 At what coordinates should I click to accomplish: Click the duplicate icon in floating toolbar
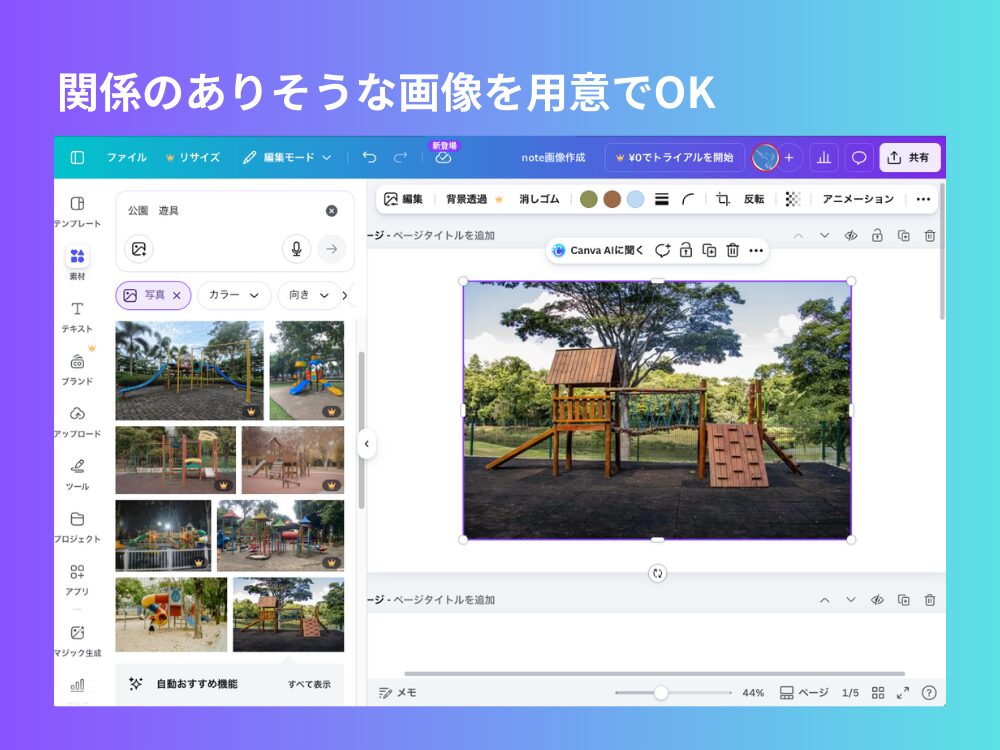click(709, 250)
